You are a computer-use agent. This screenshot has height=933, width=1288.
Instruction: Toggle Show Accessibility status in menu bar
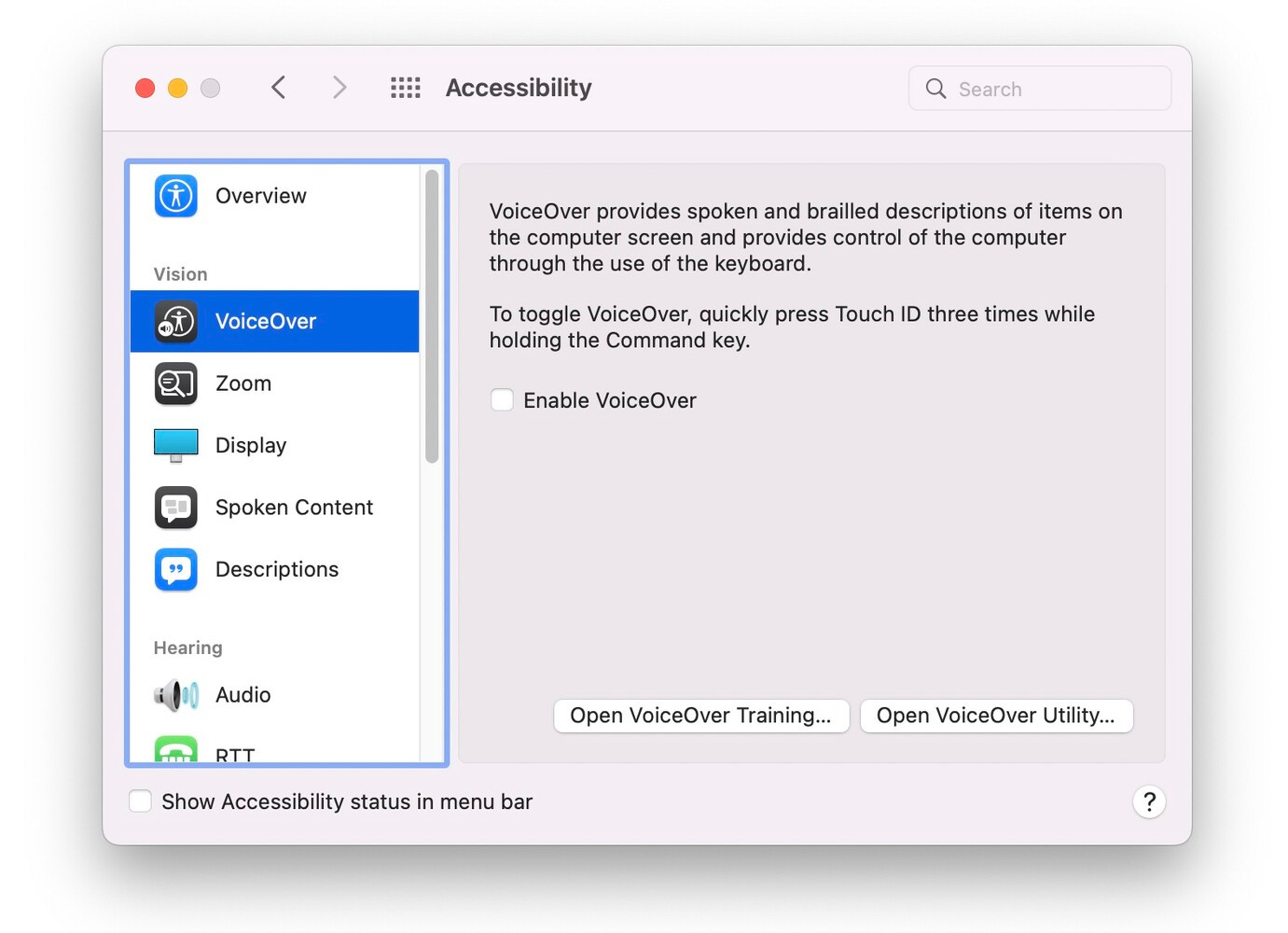(140, 801)
